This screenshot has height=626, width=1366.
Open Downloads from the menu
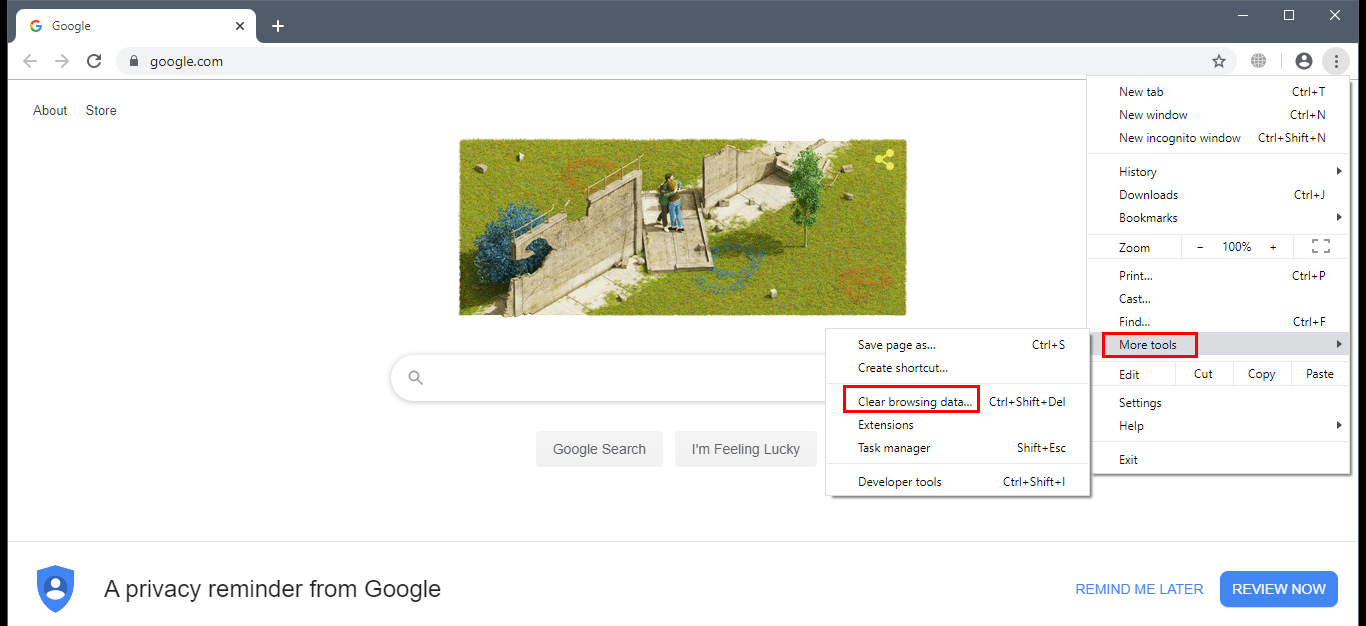point(1218,195)
